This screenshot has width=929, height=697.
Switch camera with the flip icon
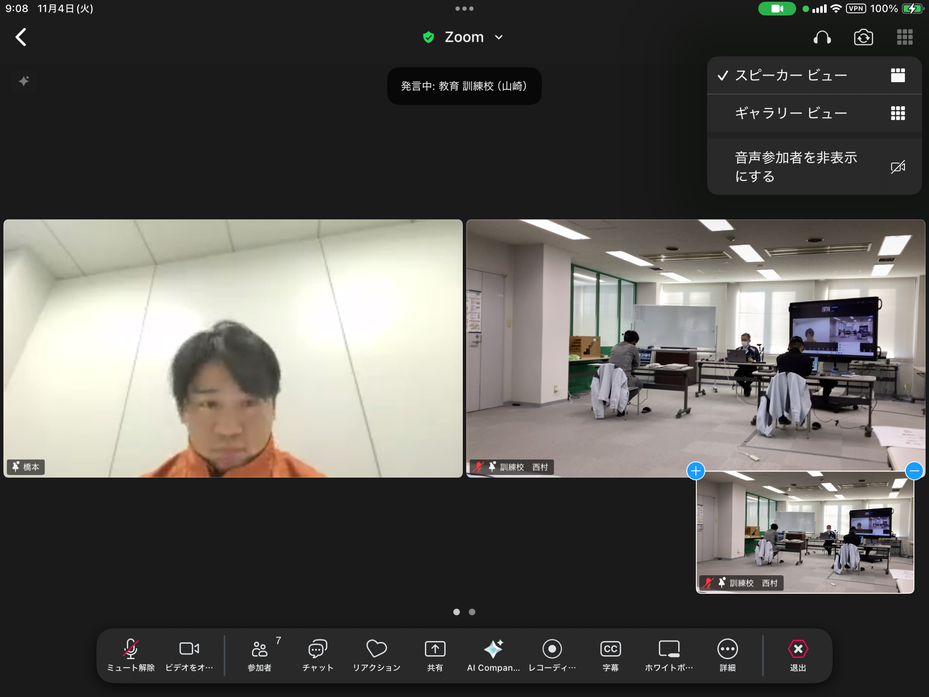tap(863, 37)
